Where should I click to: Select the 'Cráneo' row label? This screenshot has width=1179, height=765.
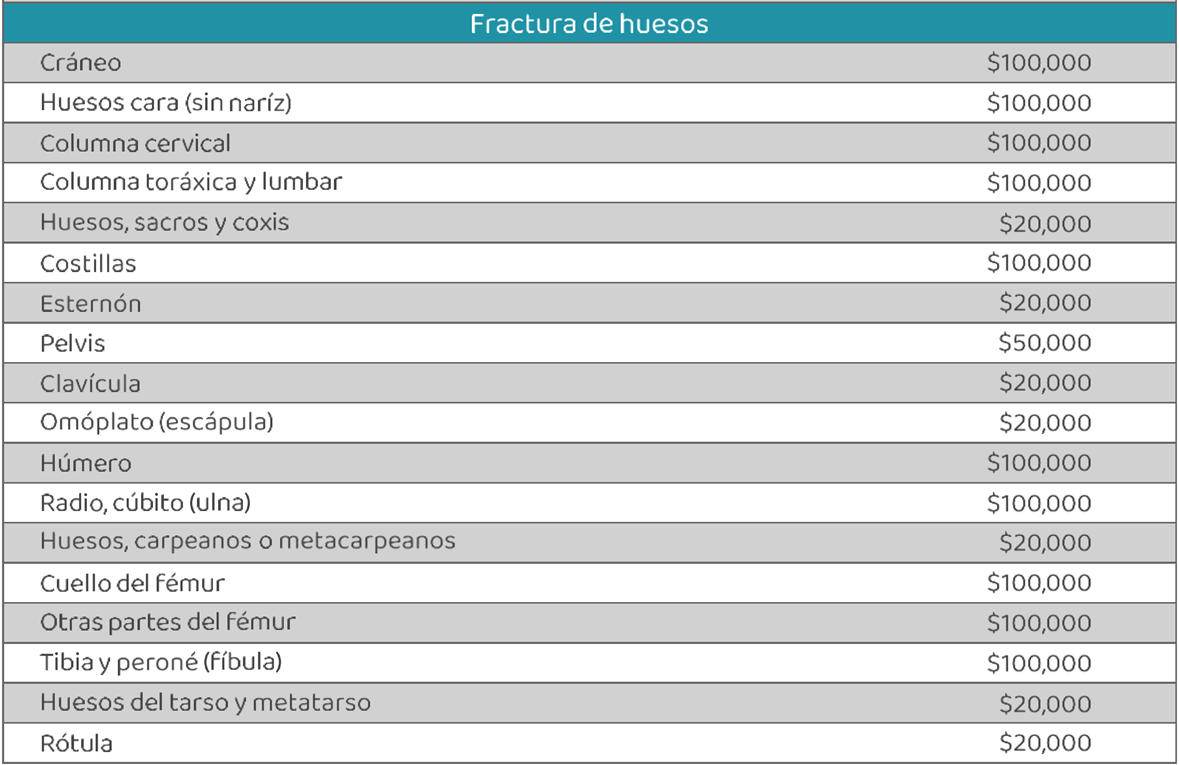[81, 63]
